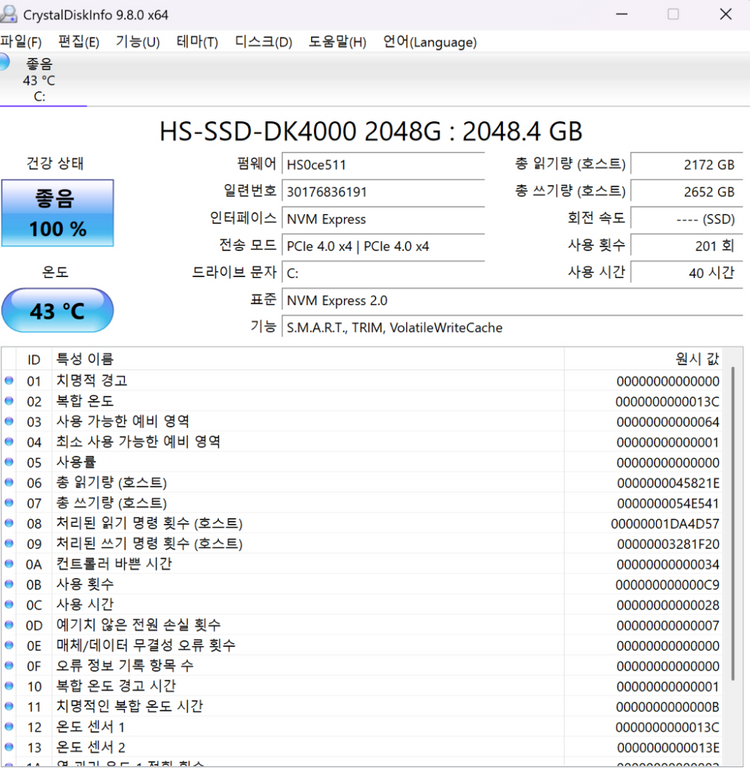Image resolution: width=750 pixels, height=768 pixels.
Task: Click the raw value 00000000000028
Action: (x=668, y=605)
